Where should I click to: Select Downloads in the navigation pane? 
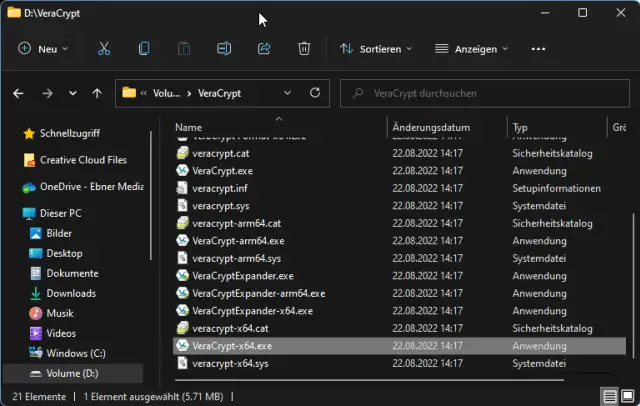point(71,293)
